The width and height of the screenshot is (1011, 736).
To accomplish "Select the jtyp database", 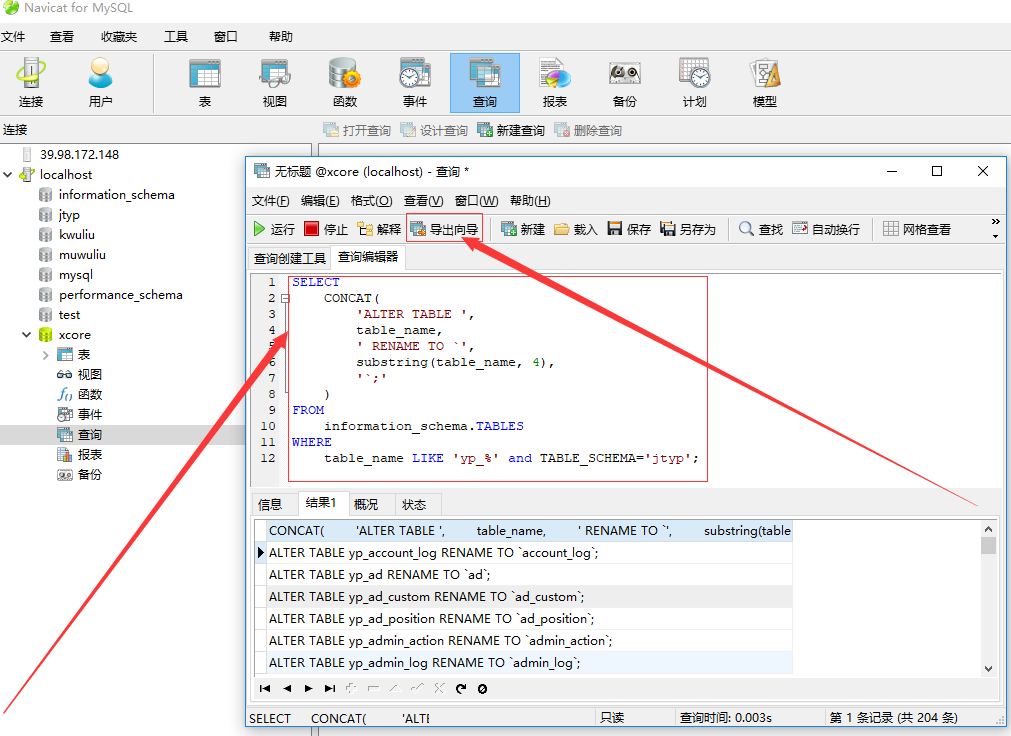I will pyautogui.click(x=69, y=215).
